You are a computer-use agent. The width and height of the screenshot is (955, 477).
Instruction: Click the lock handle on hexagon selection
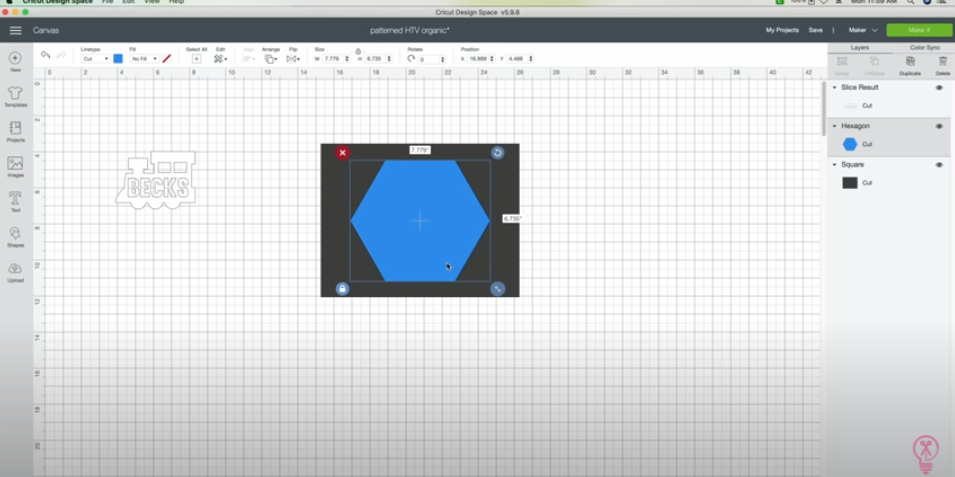(x=342, y=289)
